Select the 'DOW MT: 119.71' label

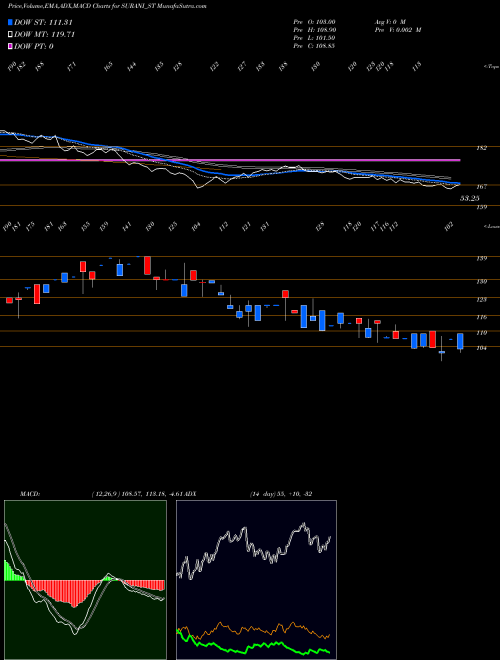click(44, 35)
